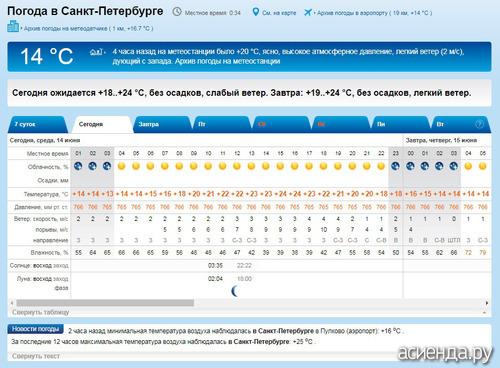
Task: Click the Местное время row label
Action: click(47, 153)
